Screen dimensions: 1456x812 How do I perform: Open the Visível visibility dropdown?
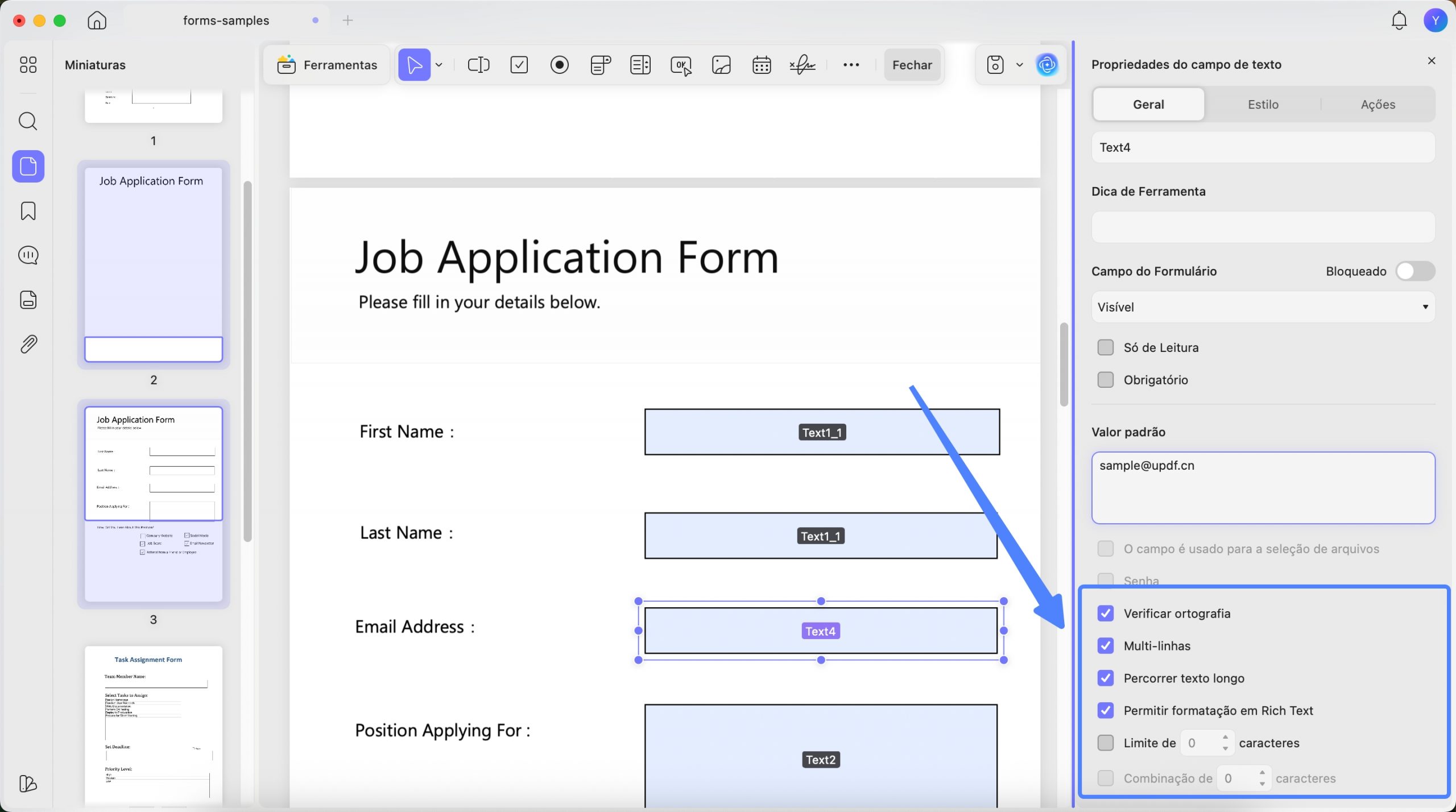coord(1263,307)
